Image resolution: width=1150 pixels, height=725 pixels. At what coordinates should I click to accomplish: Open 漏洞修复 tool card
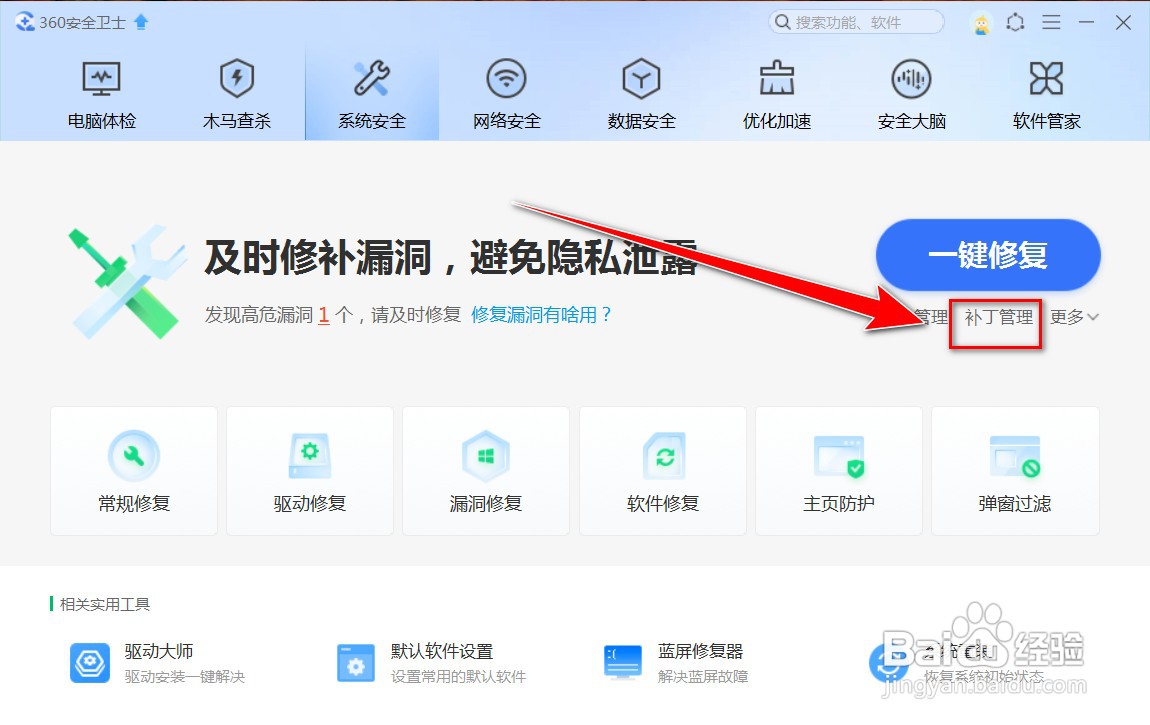pos(486,471)
